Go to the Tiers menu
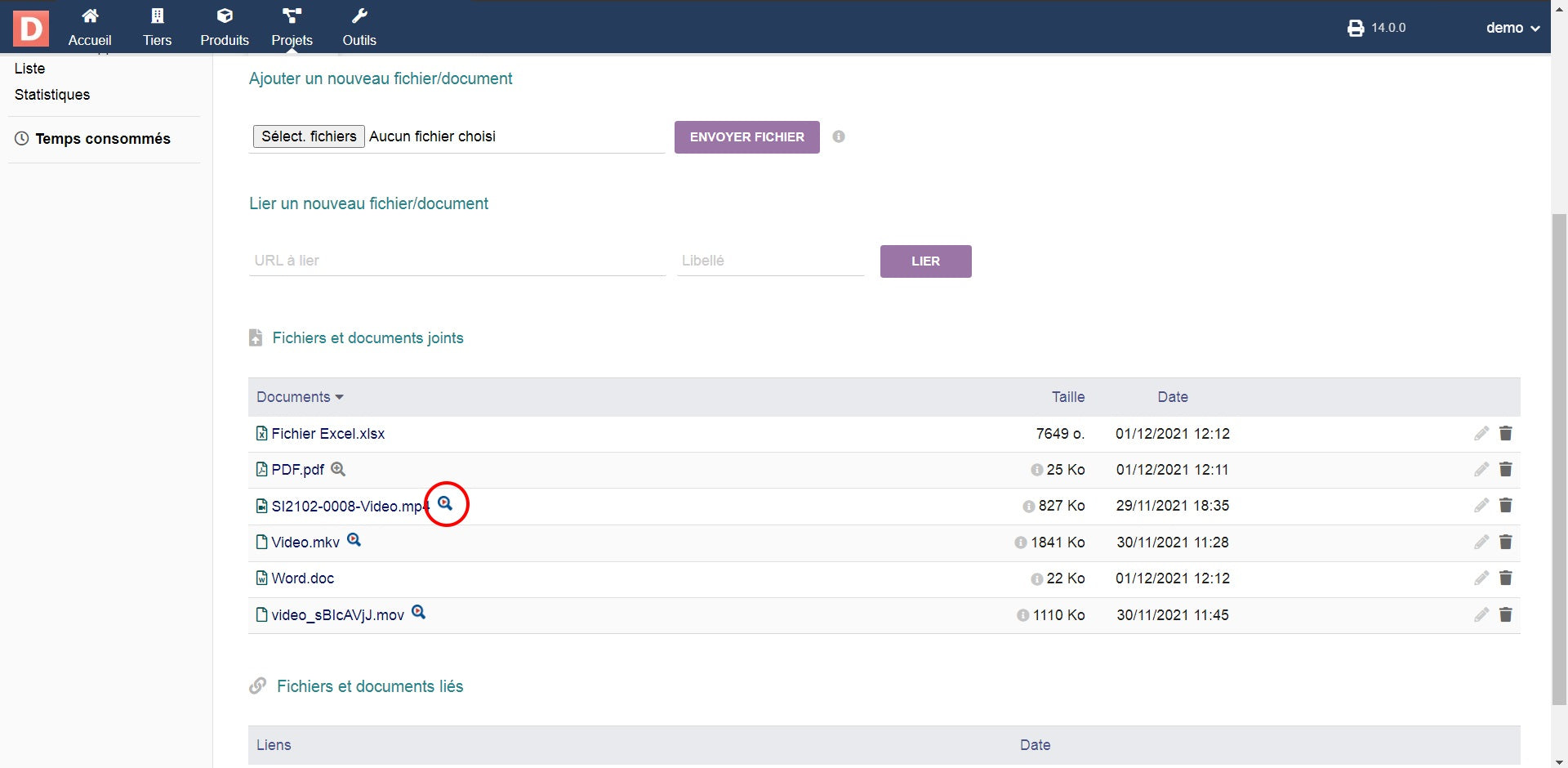The height and width of the screenshot is (768, 1568). 157,28
